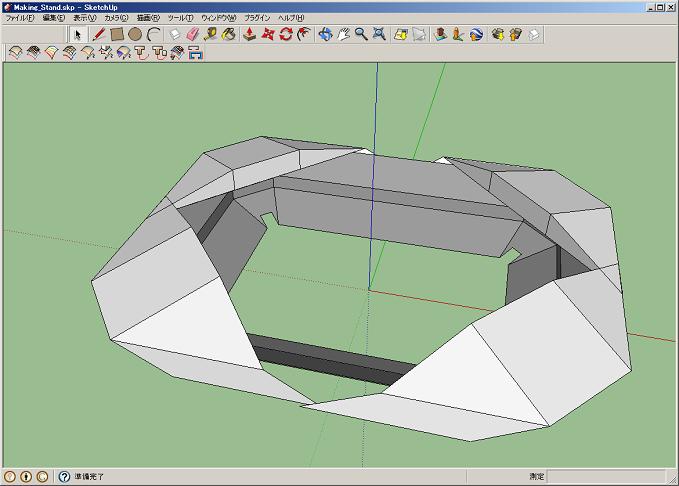
Task: Click the Zoom magnifier tool
Action: 361,34
